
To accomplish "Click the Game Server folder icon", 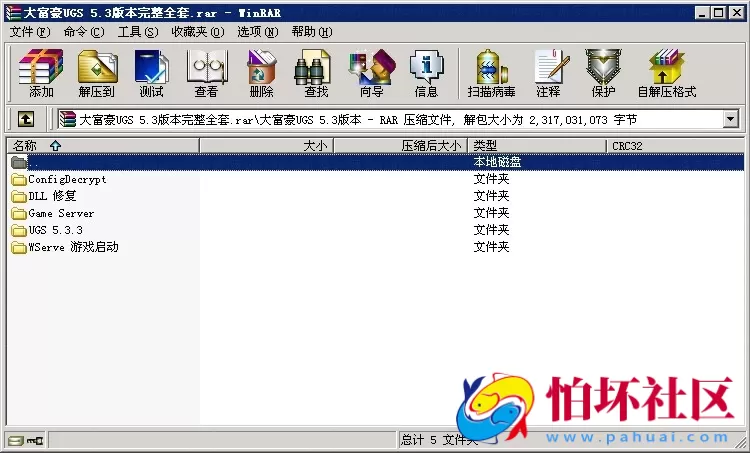I will pyautogui.click(x=19, y=214).
